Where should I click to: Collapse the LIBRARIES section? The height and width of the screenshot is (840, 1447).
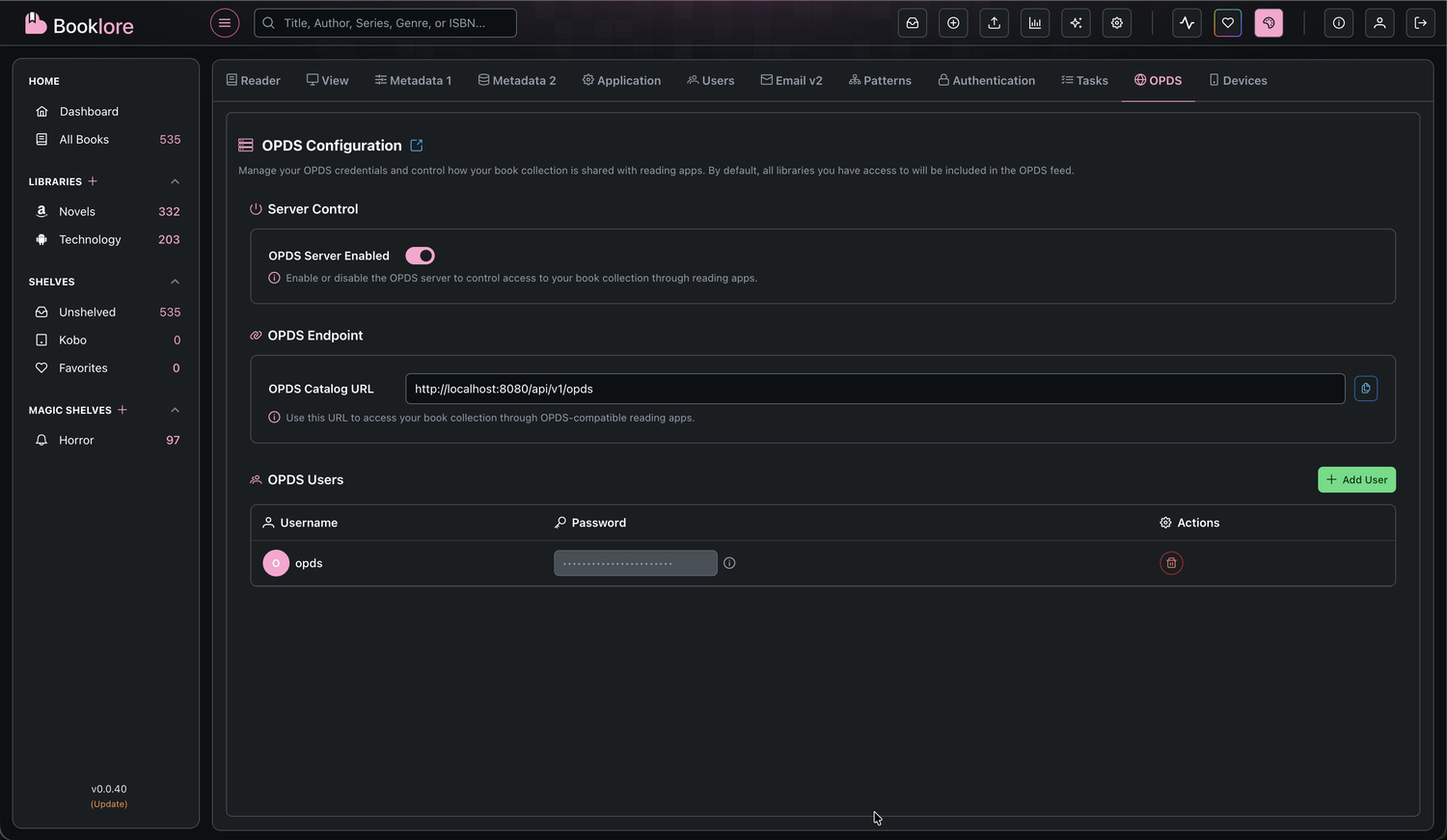175,181
